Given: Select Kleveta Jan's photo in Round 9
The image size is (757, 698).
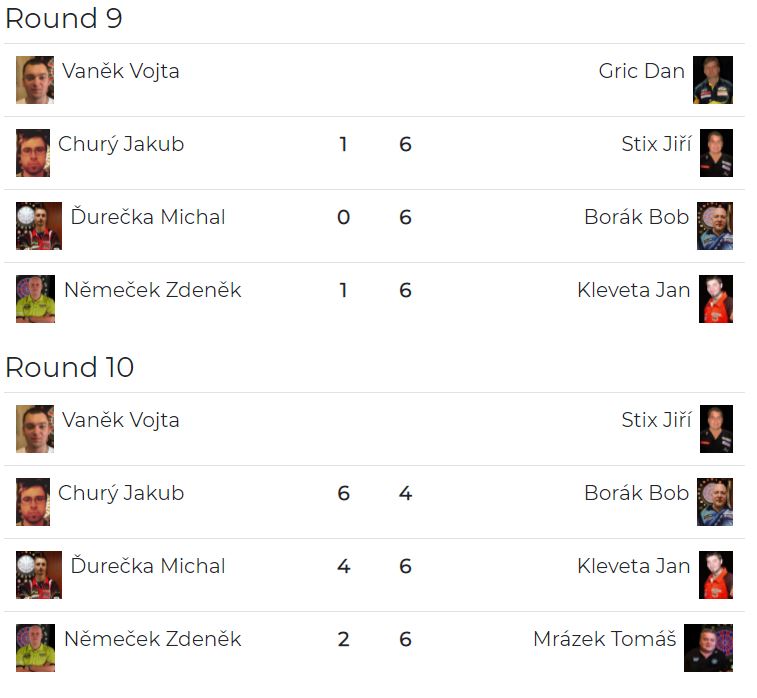Looking at the screenshot, I should [715, 299].
